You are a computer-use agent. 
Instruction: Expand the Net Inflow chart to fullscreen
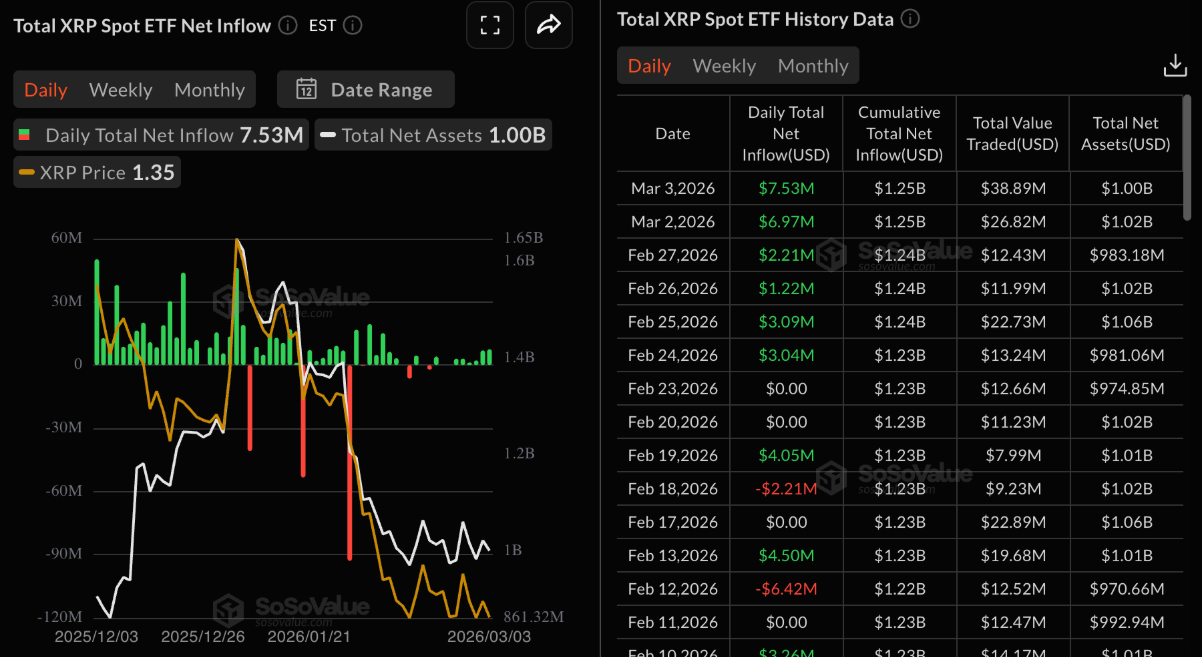tap(490, 24)
